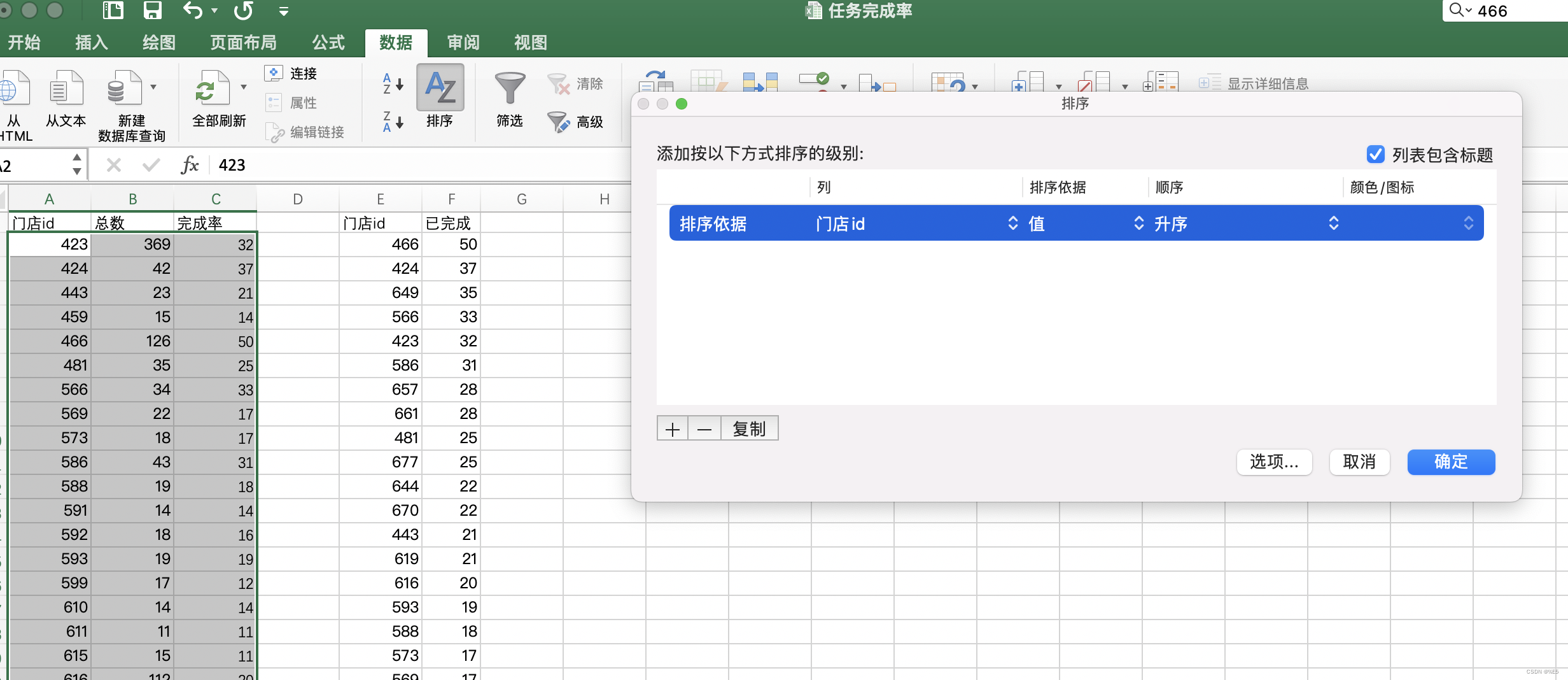
Task: Open customize quick access toolbar dropdown
Action: [x=284, y=11]
